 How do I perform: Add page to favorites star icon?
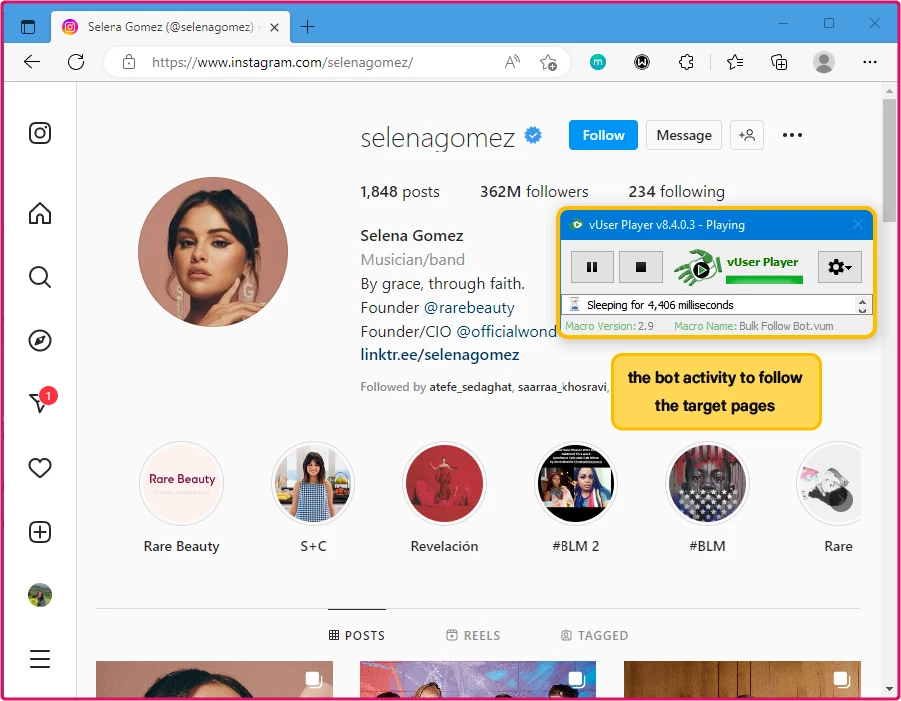(x=548, y=62)
